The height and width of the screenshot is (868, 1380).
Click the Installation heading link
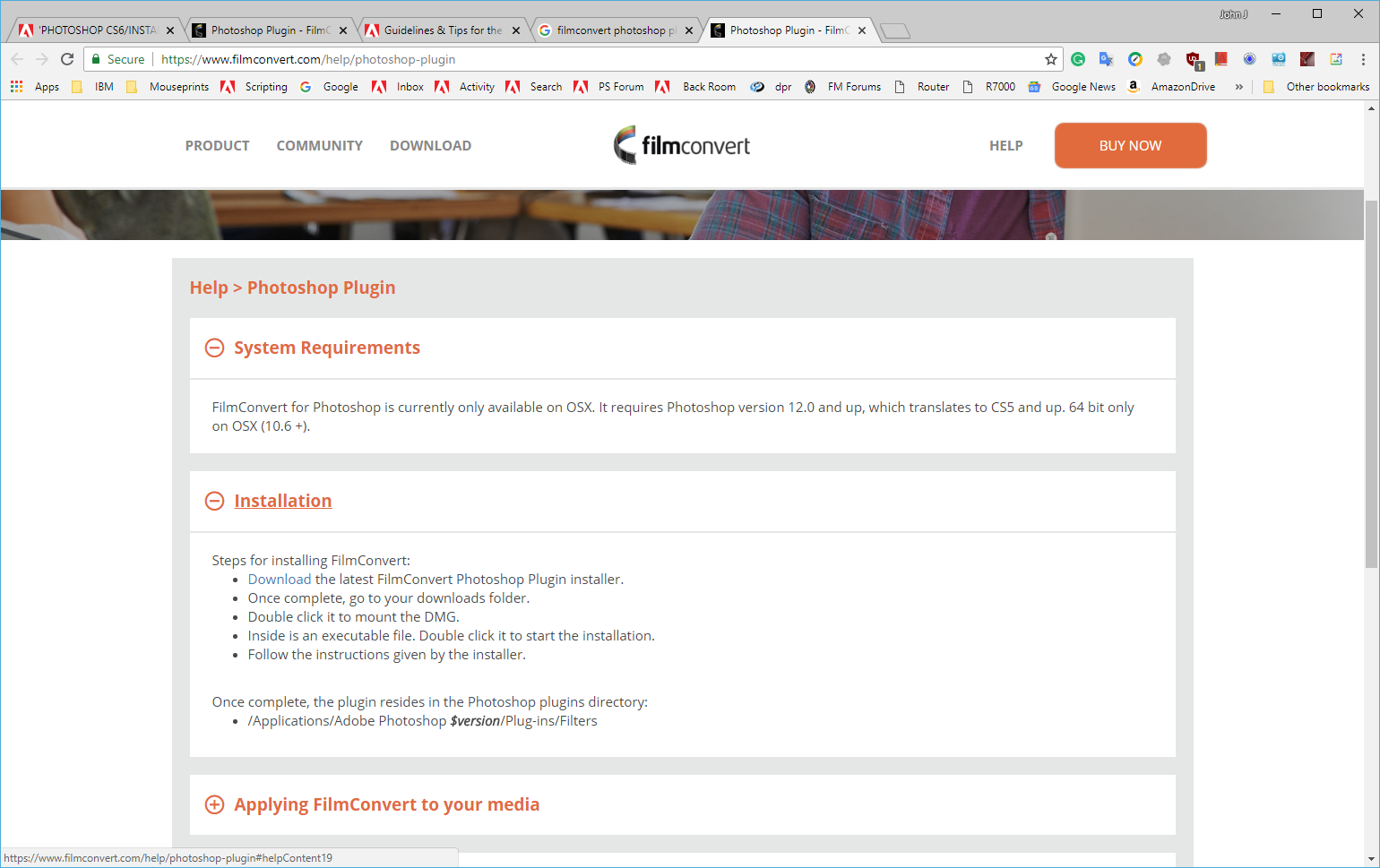click(x=283, y=501)
